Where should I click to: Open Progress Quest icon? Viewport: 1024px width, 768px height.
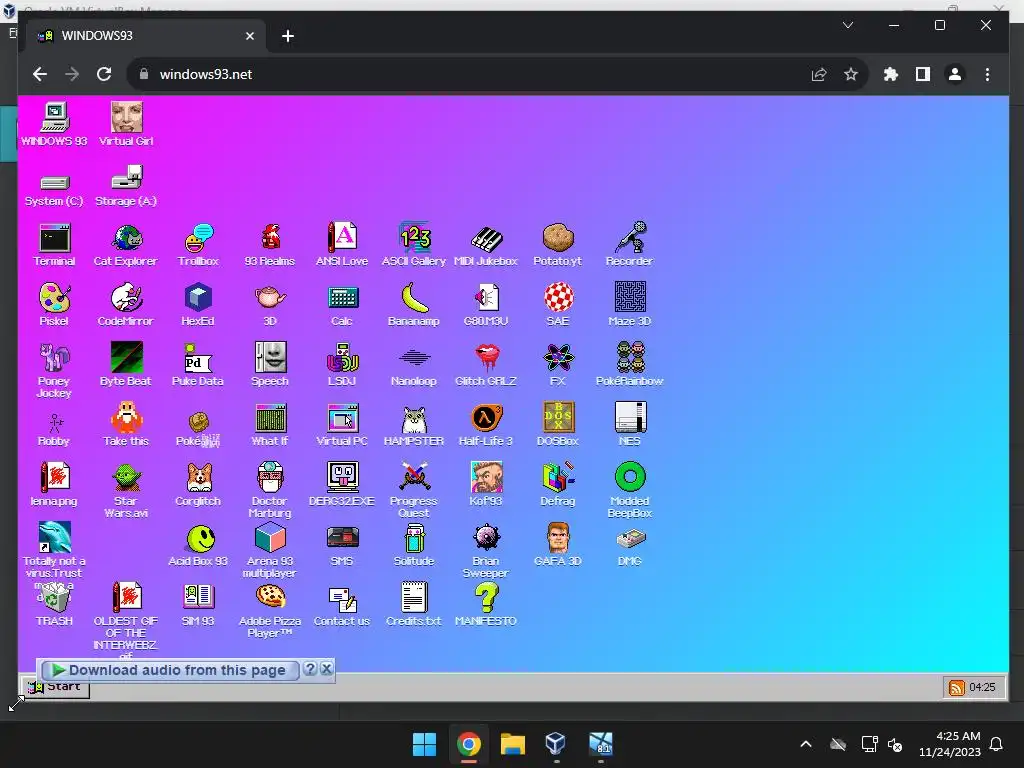(x=414, y=490)
